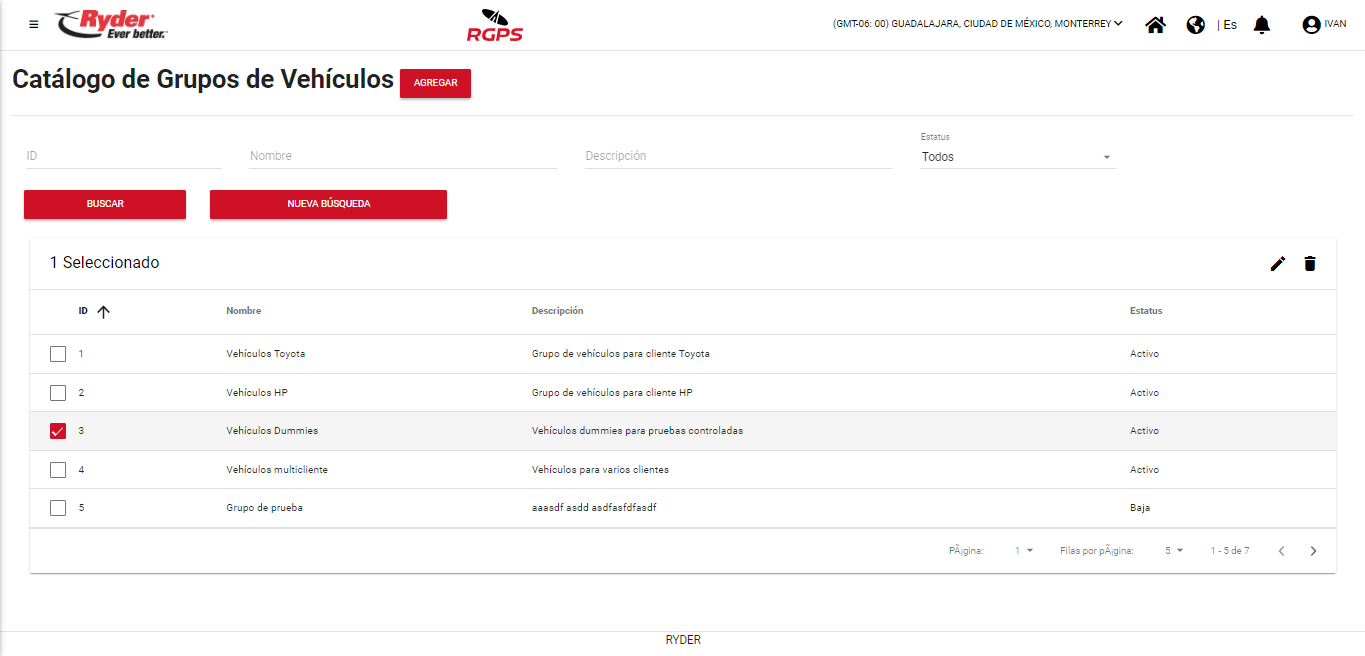Check the Vehículos Toyota row checkbox
This screenshot has width=1365, height=656.
58,354
